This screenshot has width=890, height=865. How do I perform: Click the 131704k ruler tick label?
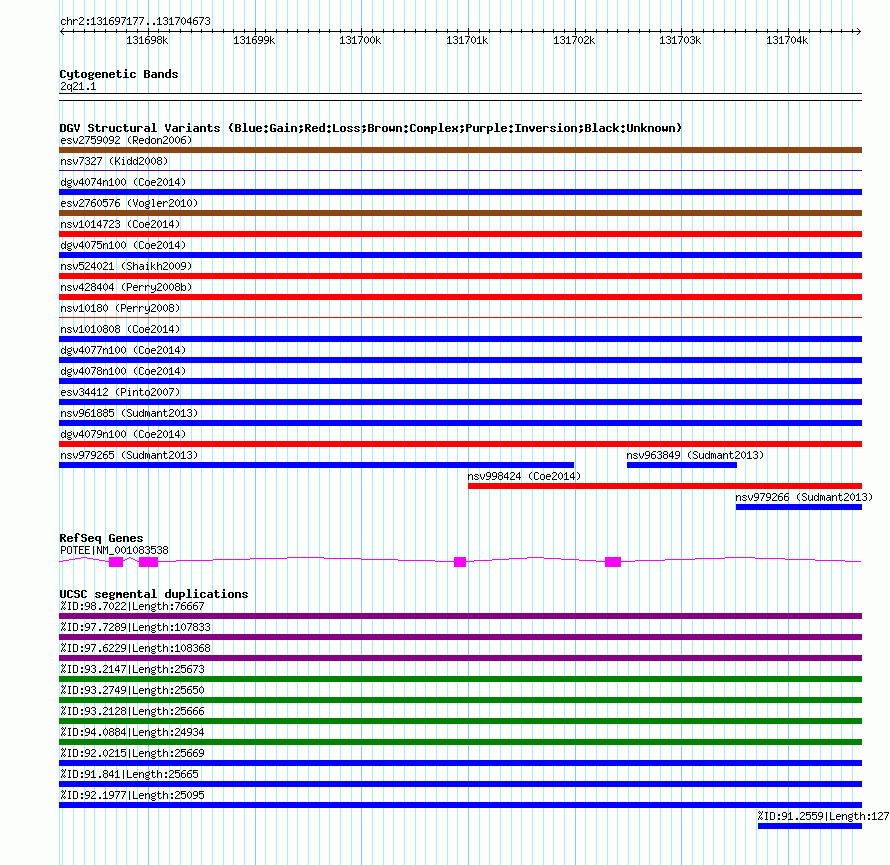tap(787, 40)
